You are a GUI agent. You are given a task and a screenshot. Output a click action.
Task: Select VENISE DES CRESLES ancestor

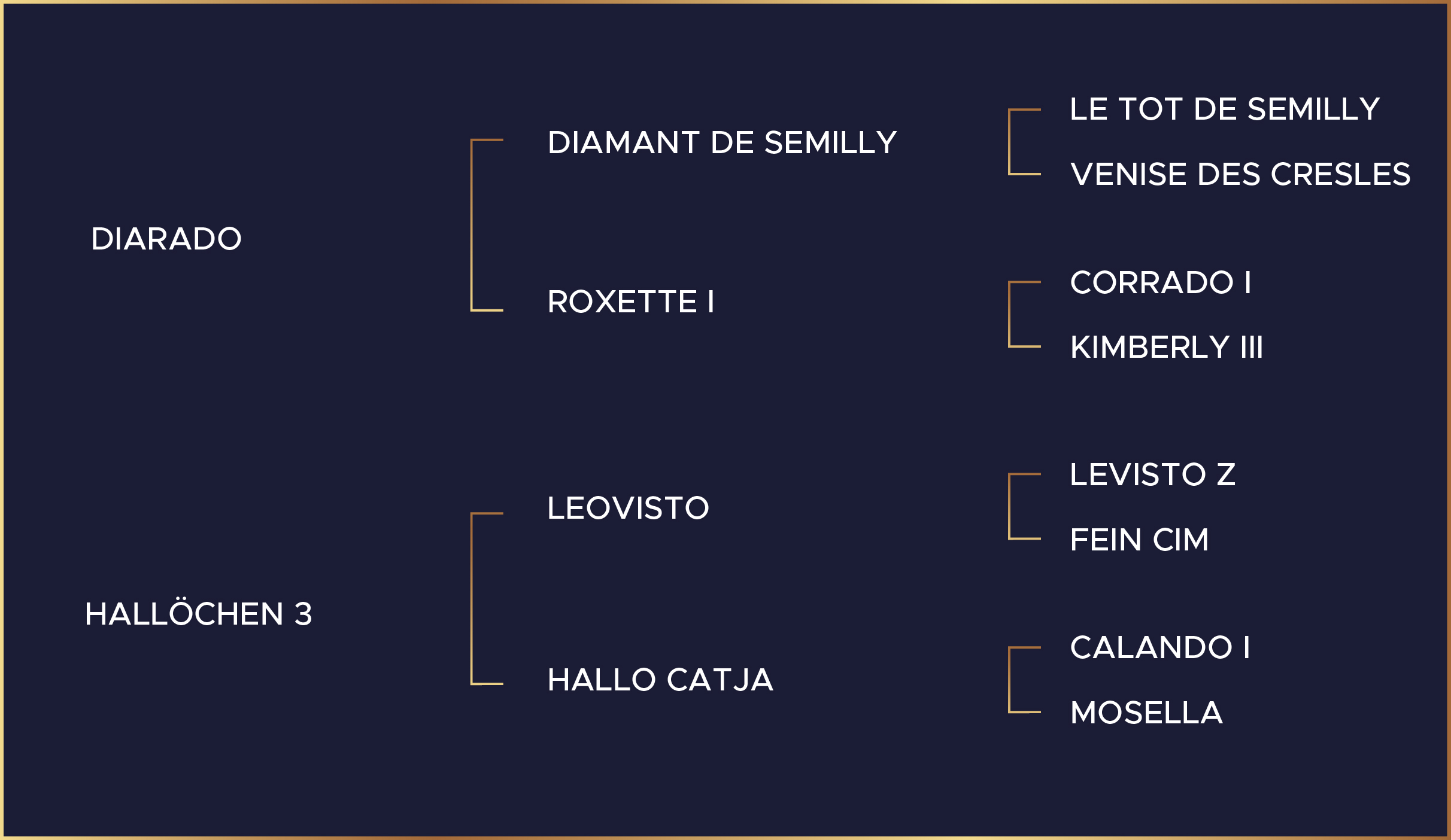tap(1240, 175)
